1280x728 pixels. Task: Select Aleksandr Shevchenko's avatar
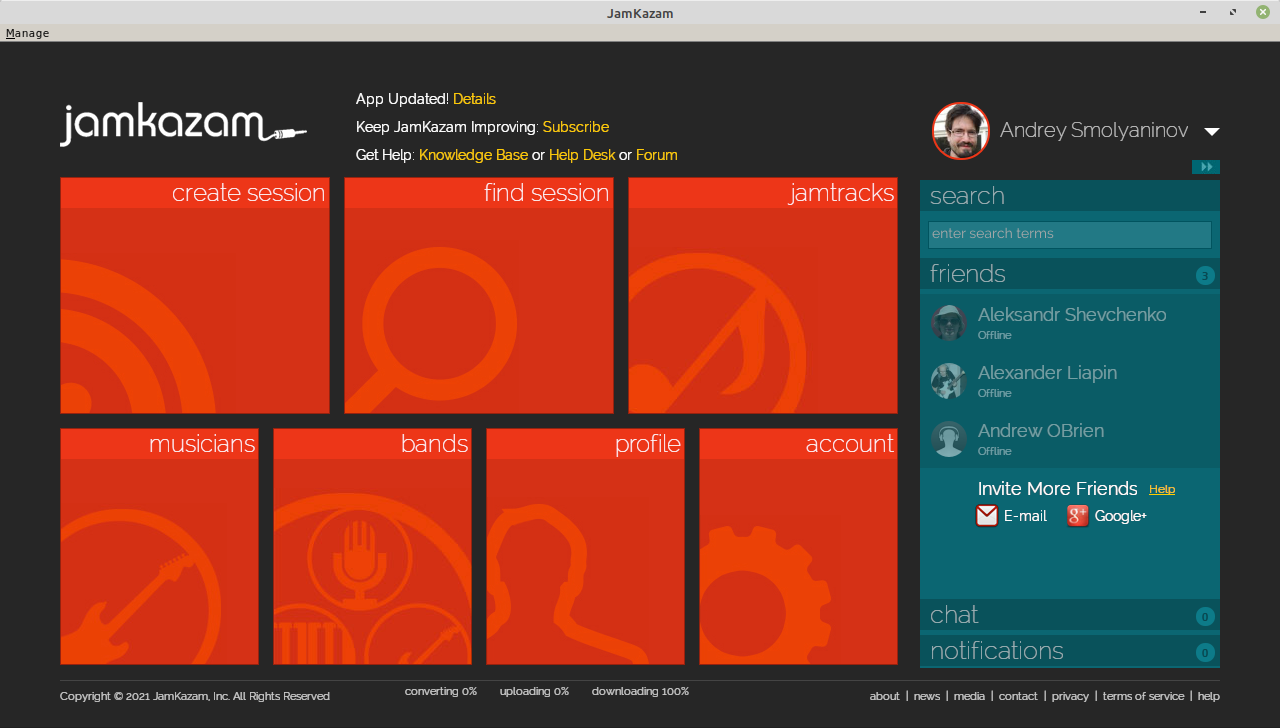(949, 323)
